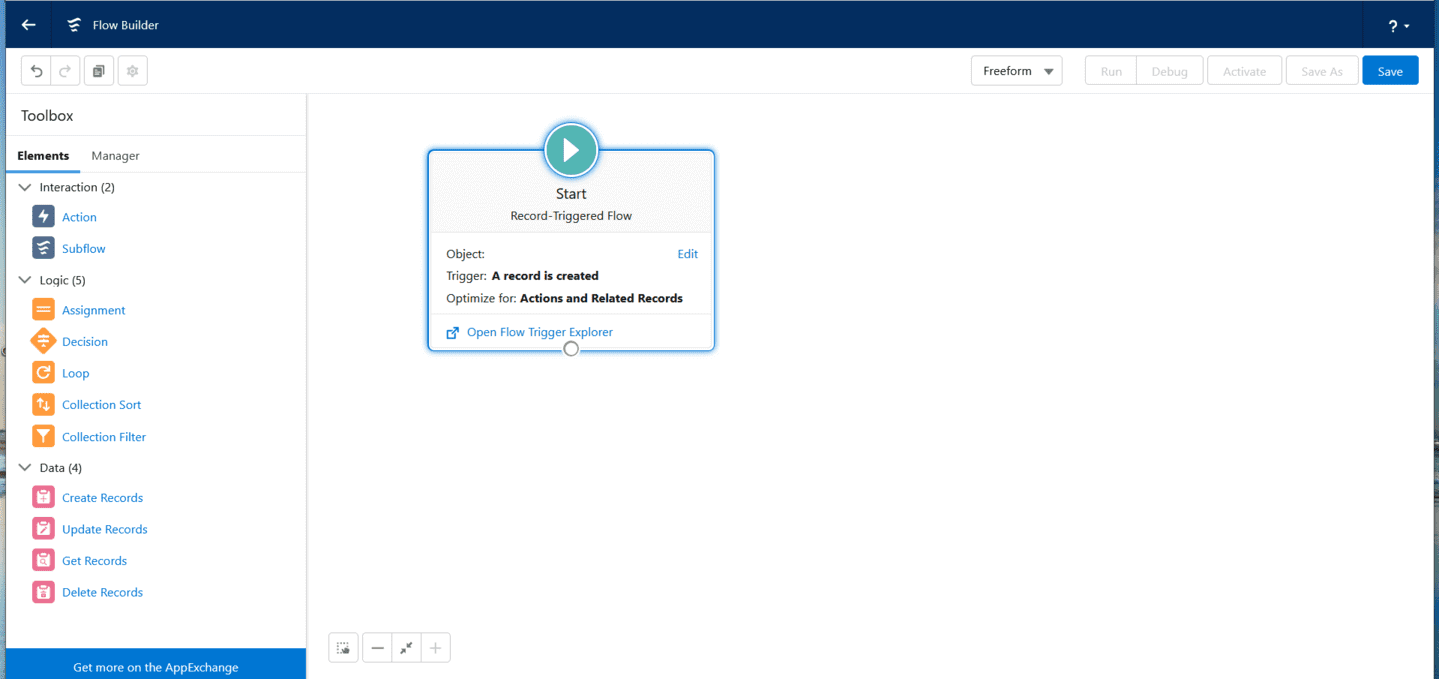Add an Assignment element
The image size is (1439, 679).
point(93,309)
